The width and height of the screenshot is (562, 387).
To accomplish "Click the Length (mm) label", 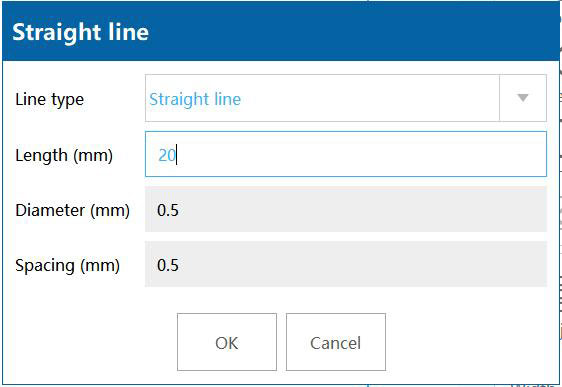I will pos(64,156).
